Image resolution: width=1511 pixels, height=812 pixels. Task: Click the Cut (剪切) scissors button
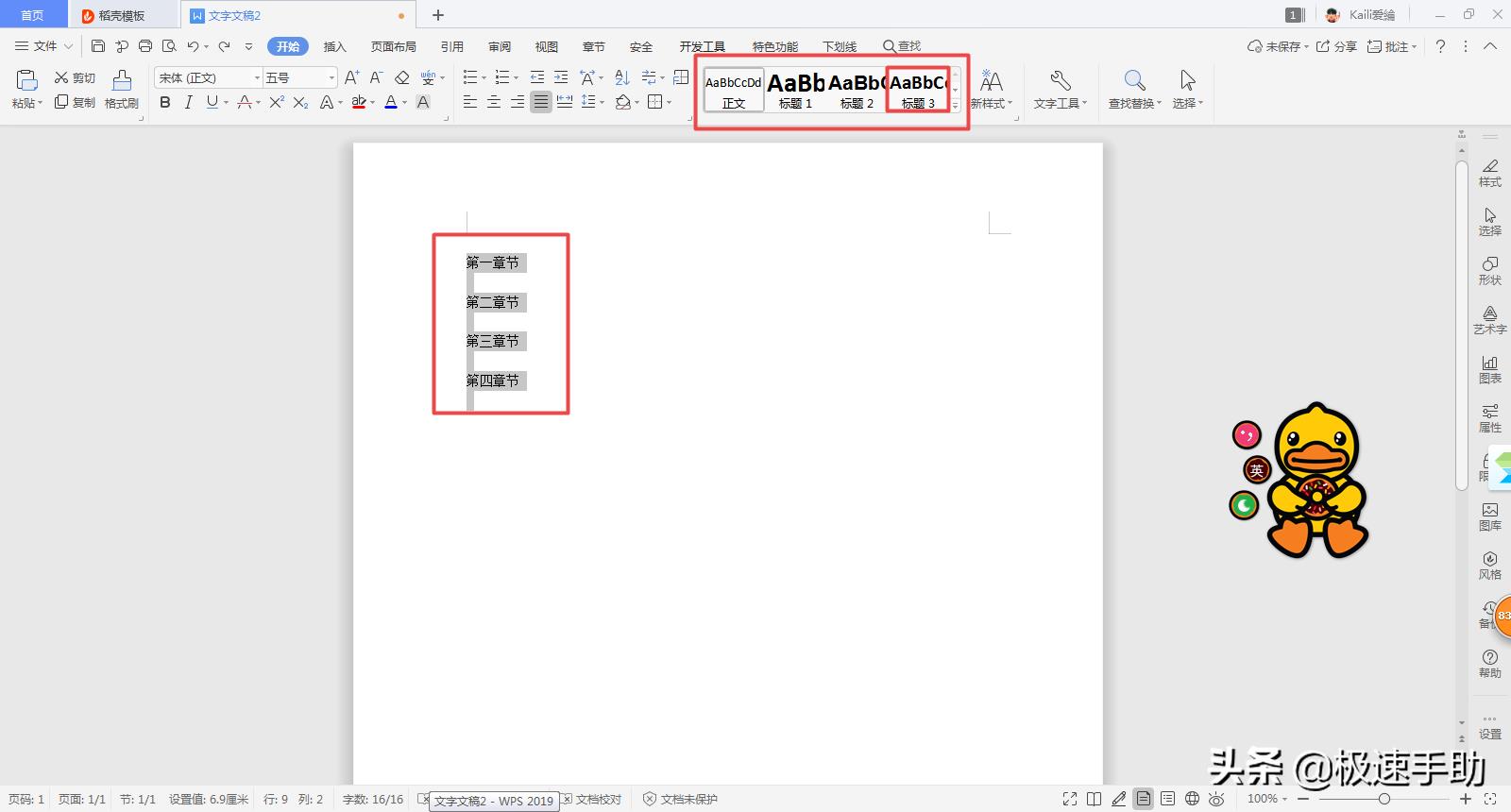75,77
